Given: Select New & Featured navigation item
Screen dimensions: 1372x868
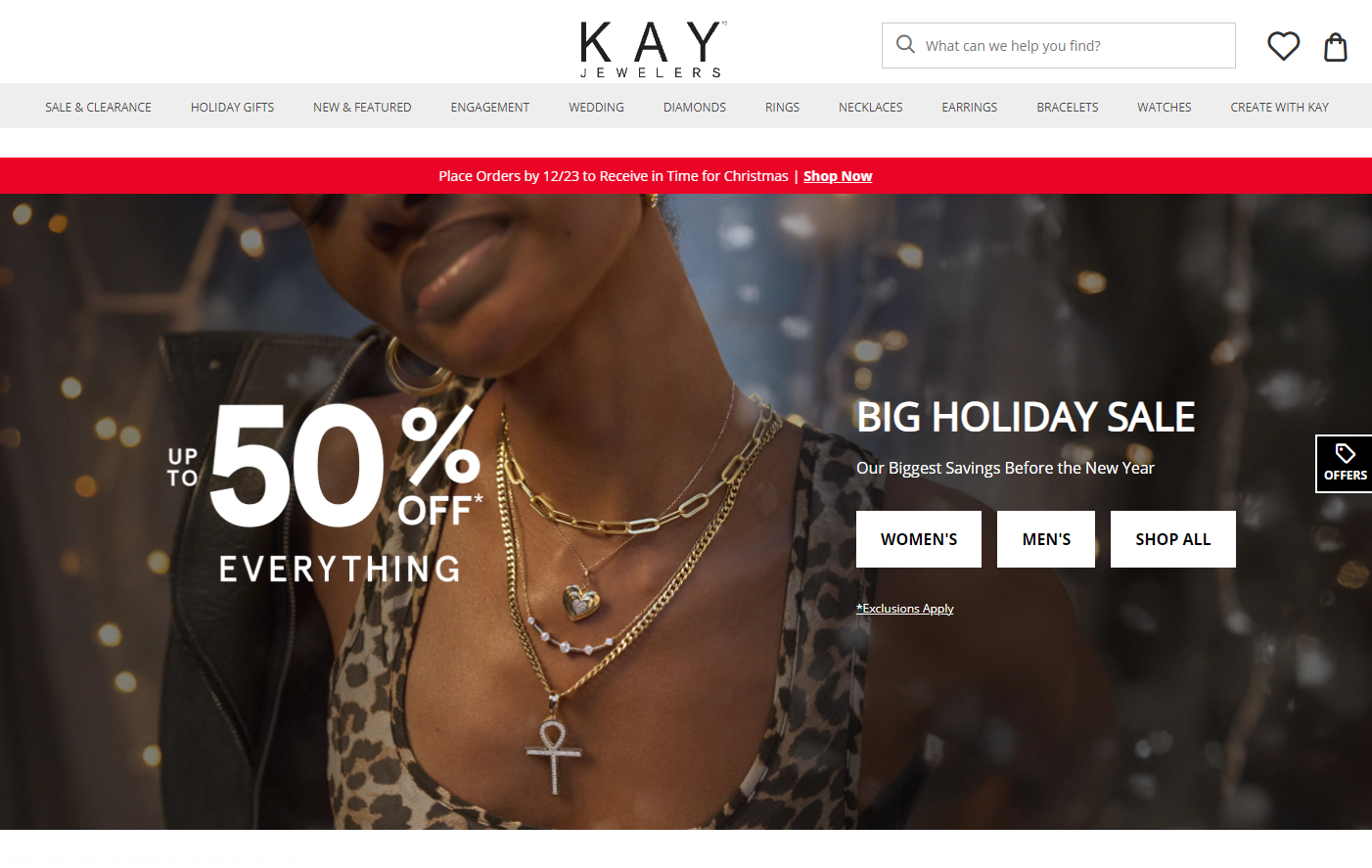Looking at the screenshot, I should tap(362, 108).
